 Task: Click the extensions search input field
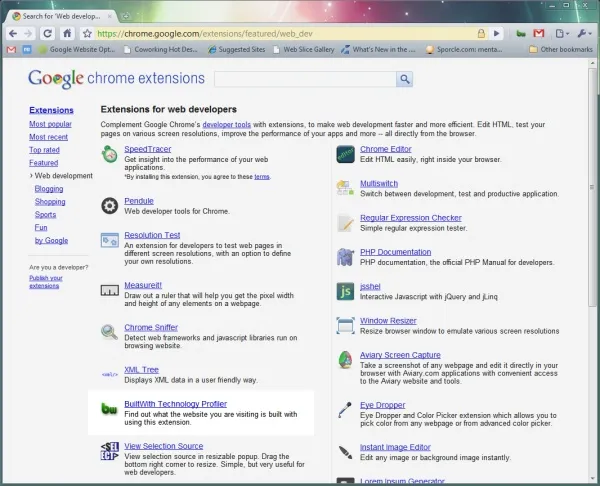tap(305, 79)
